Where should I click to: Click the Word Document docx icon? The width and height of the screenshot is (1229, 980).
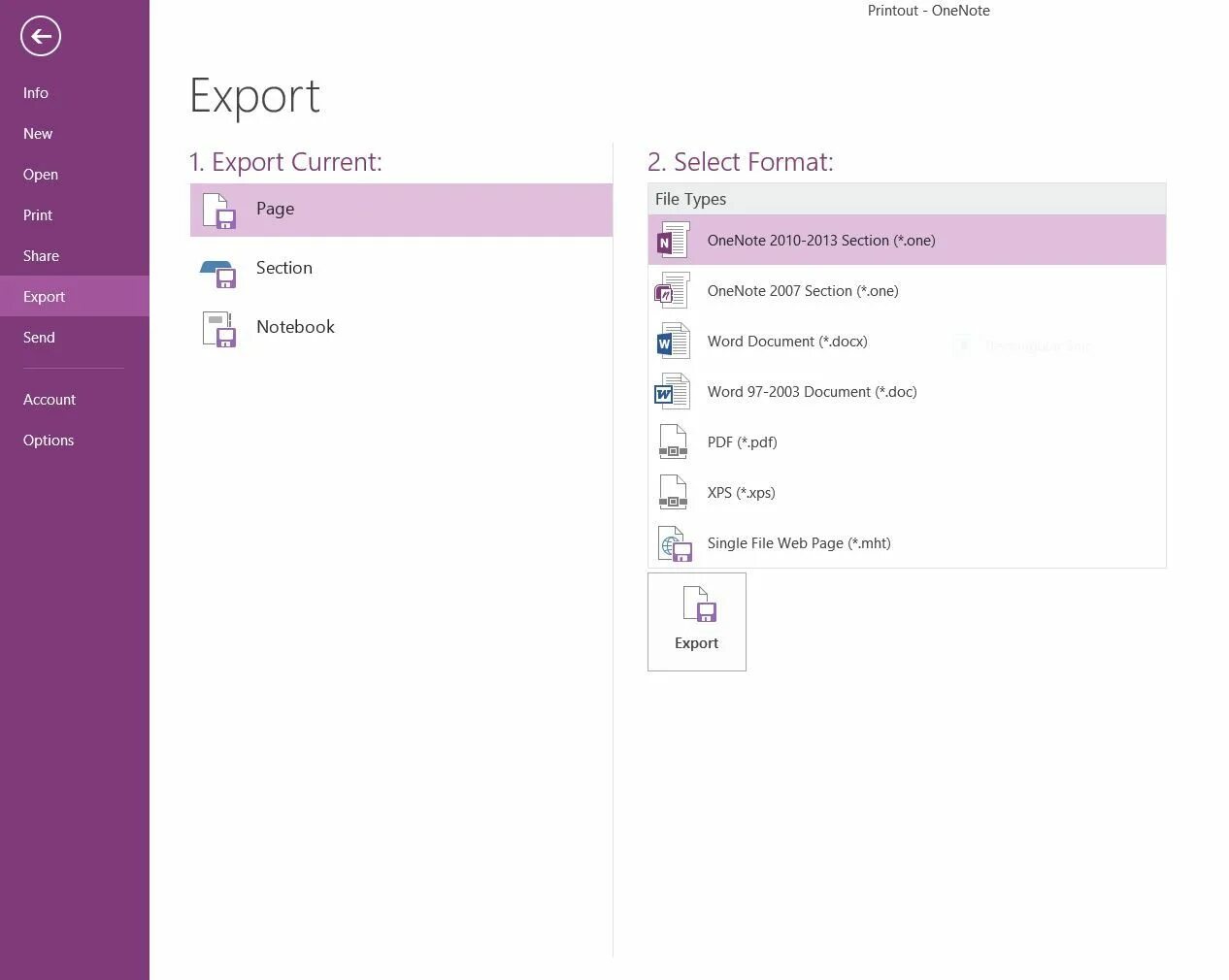click(x=673, y=342)
